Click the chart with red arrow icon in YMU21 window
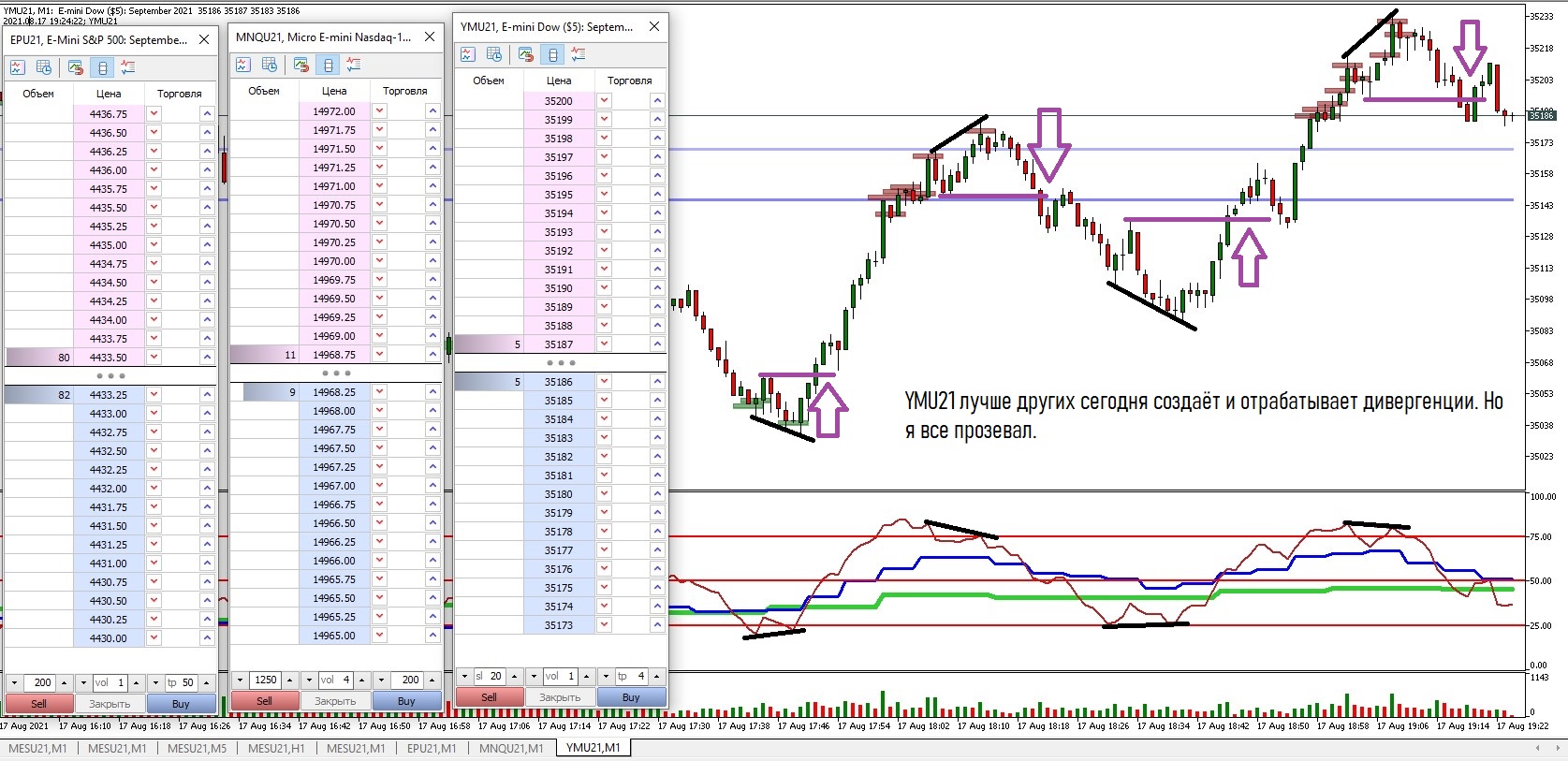Image resolution: width=1568 pixels, height=761 pixels. pyautogui.click(x=526, y=54)
